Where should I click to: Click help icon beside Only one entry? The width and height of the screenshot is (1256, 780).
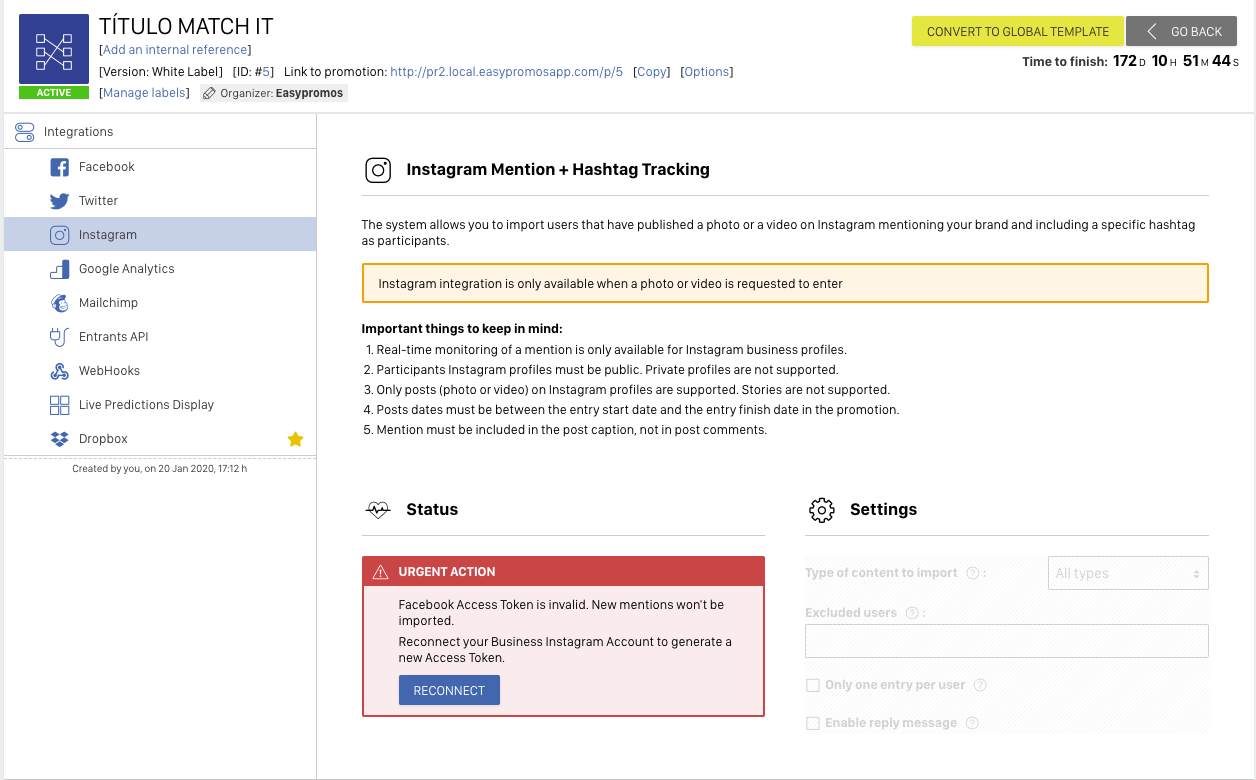click(x=980, y=685)
